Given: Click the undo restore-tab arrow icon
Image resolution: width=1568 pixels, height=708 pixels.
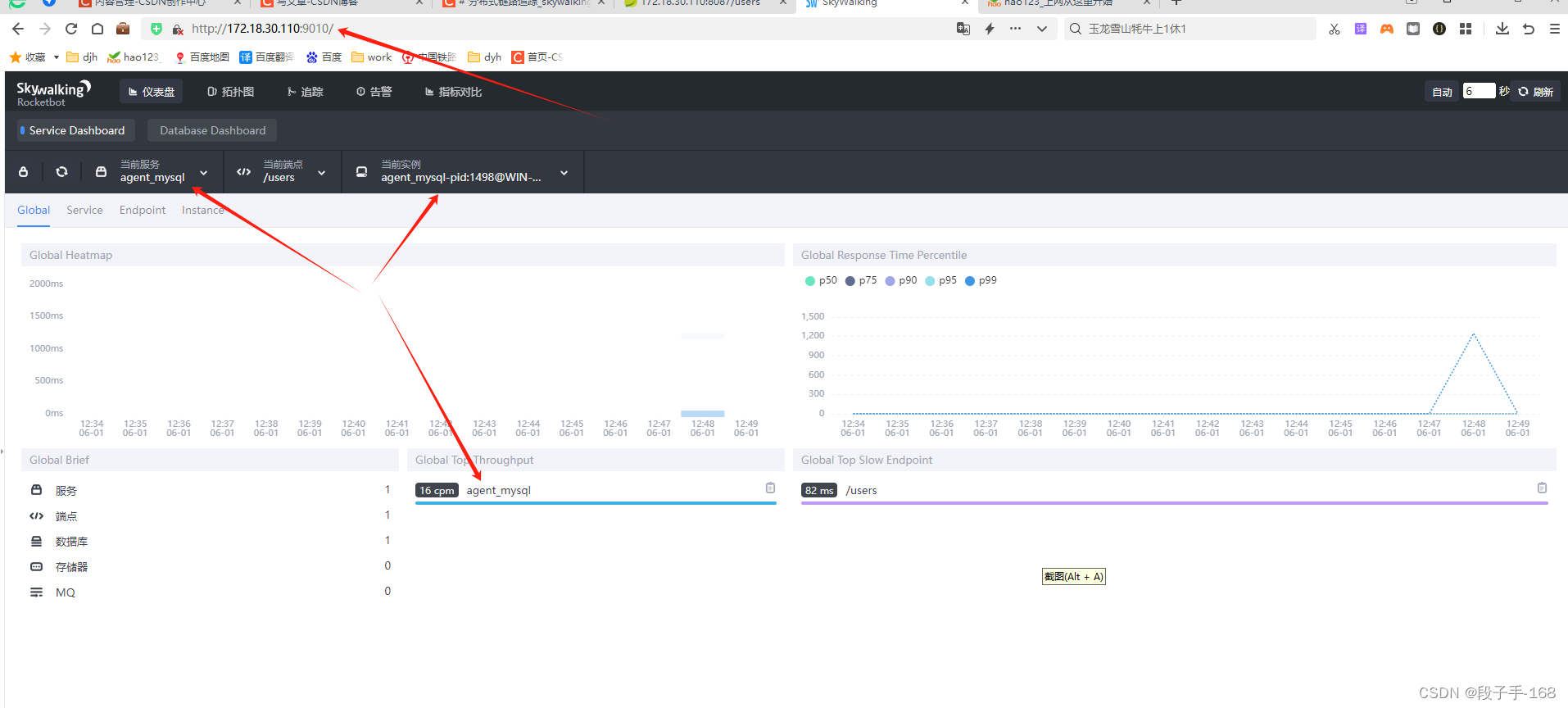Looking at the screenshot, I should click(1529, 29).
